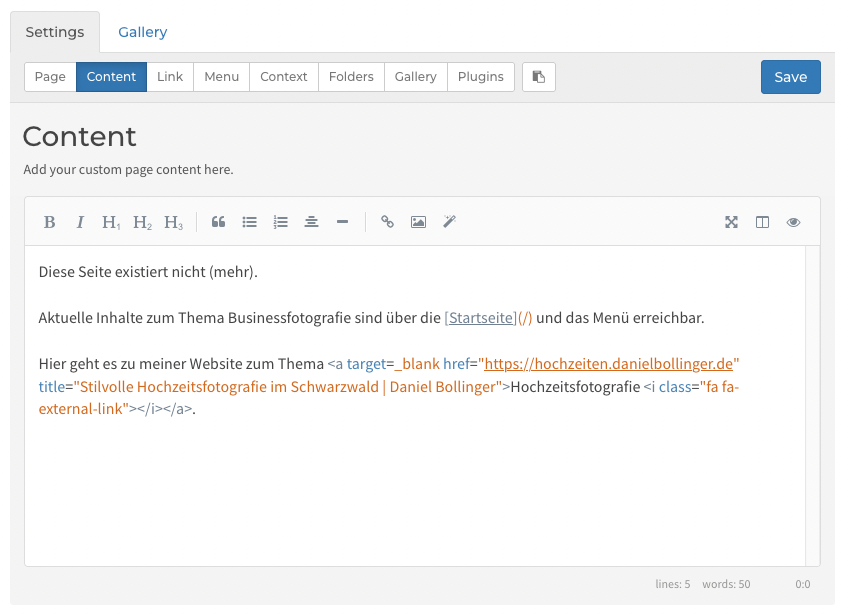Insert a blockquote with quote icon
This screenshot has height=615, width=850.
(x=218, y=222)
